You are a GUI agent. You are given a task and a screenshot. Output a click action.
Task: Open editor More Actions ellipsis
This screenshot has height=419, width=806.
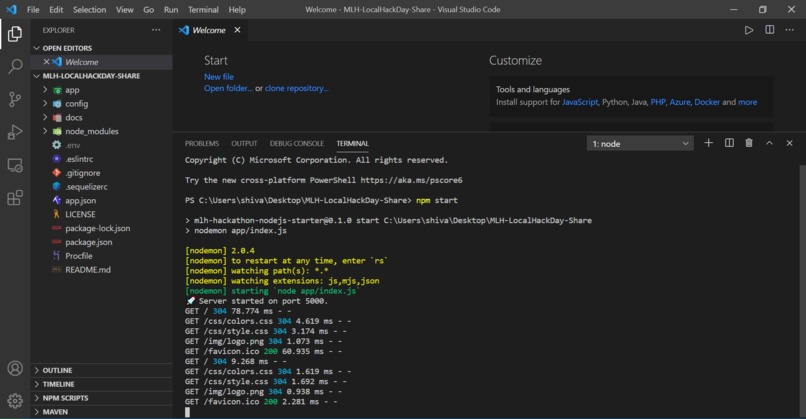point(790,30)
